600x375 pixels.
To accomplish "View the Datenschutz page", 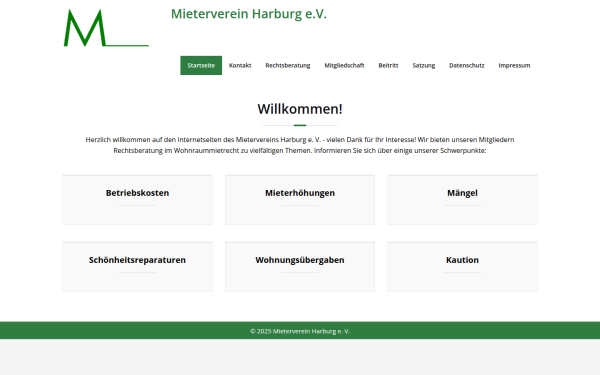I will pos(466,65).
